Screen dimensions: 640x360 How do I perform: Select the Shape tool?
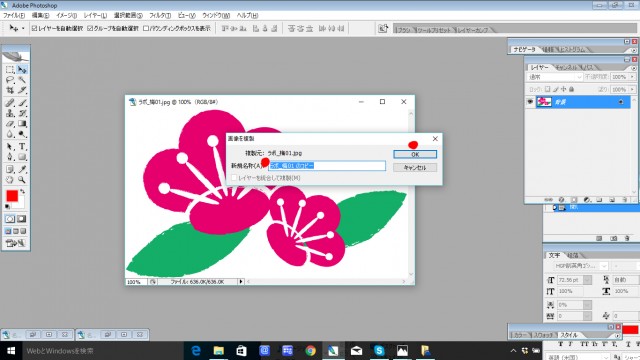pyautogui.click(x=22, y=156)
